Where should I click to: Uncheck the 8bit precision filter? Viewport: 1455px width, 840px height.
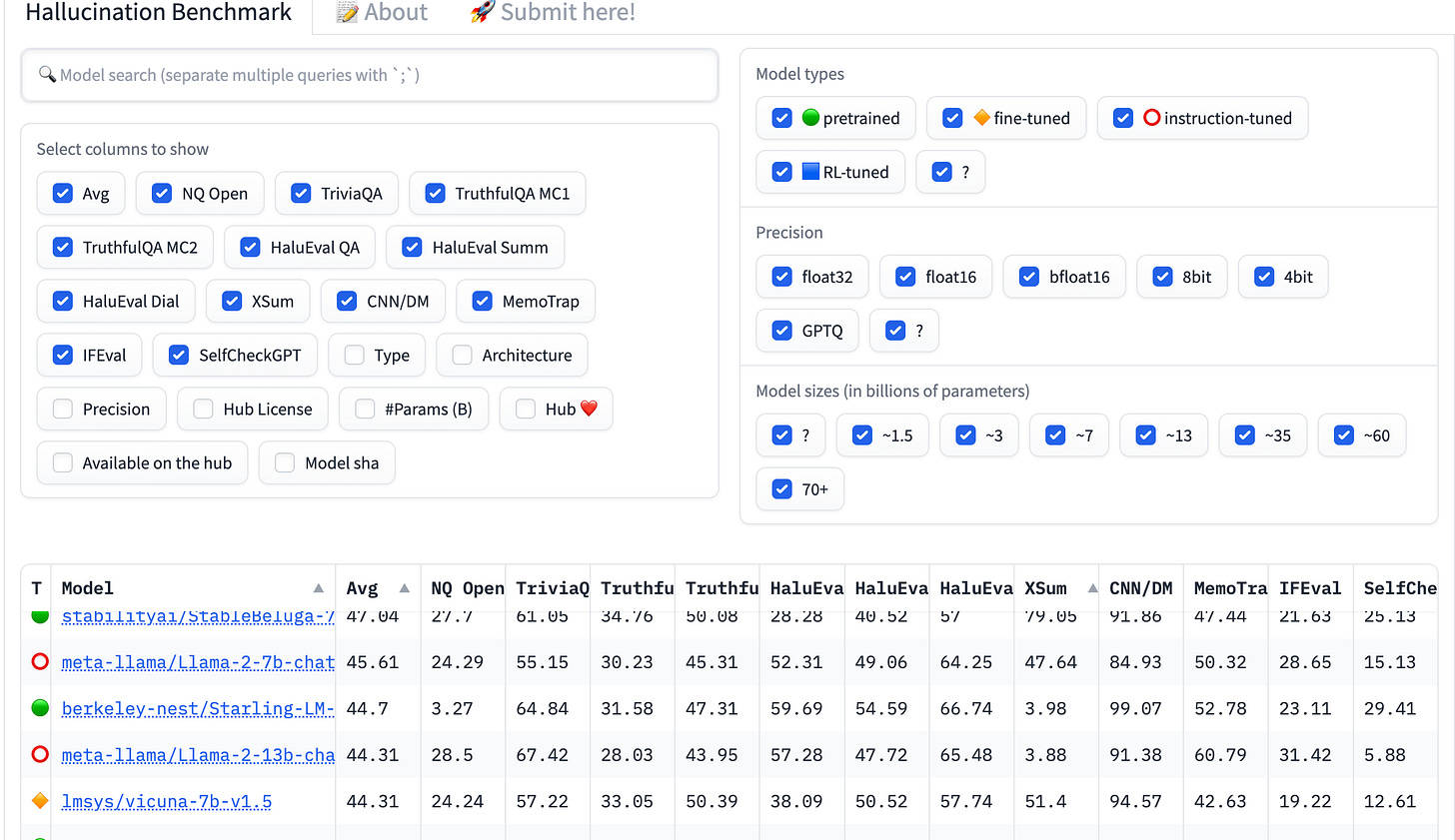tap(1162, 278)
